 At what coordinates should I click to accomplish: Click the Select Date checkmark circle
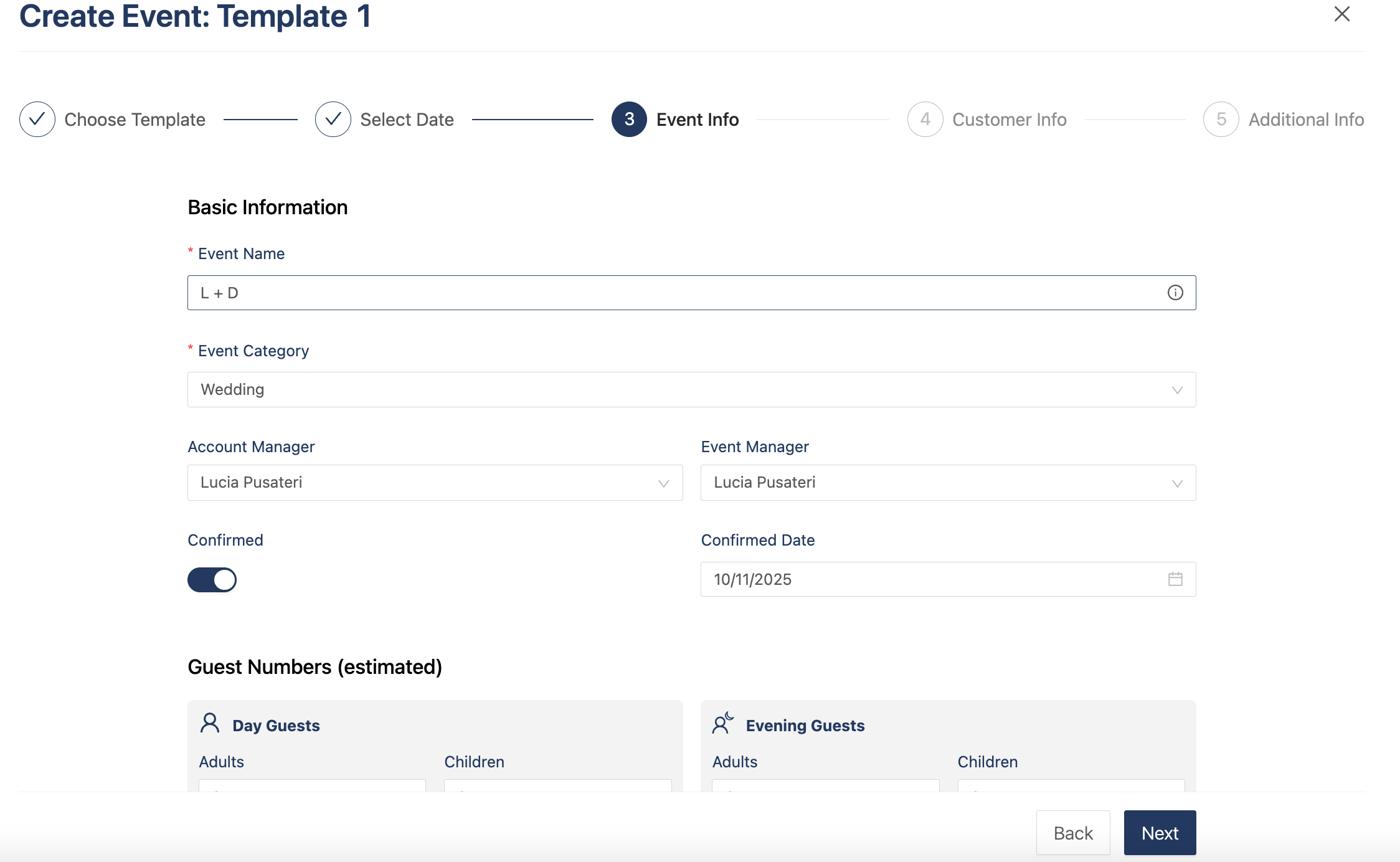tap(333, 119)
